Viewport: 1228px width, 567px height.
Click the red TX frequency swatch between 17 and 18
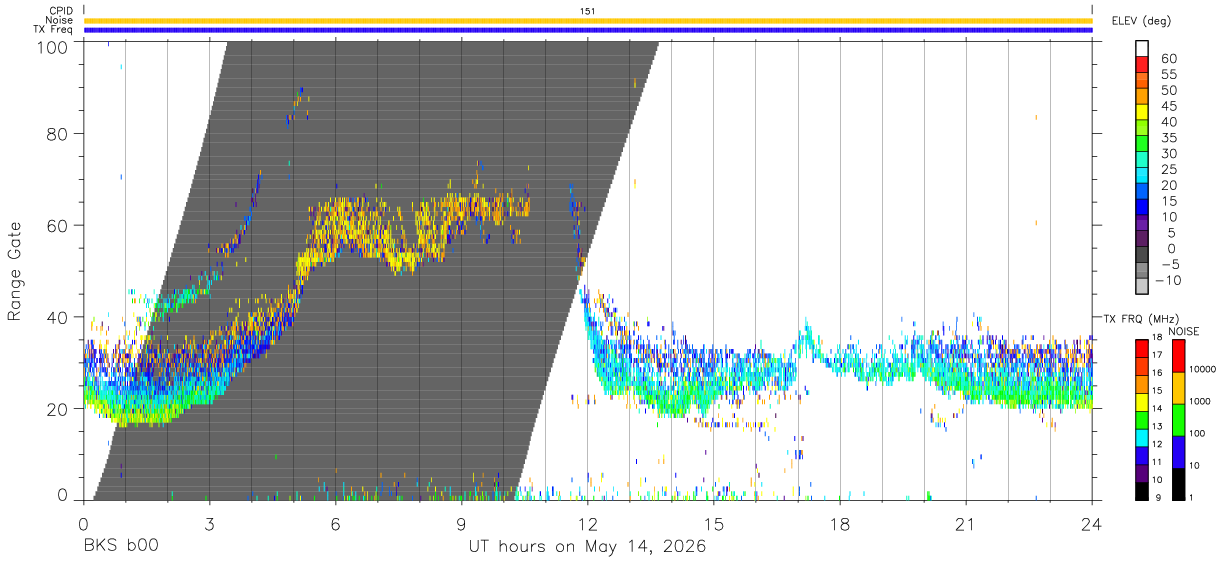[1141, 347]
